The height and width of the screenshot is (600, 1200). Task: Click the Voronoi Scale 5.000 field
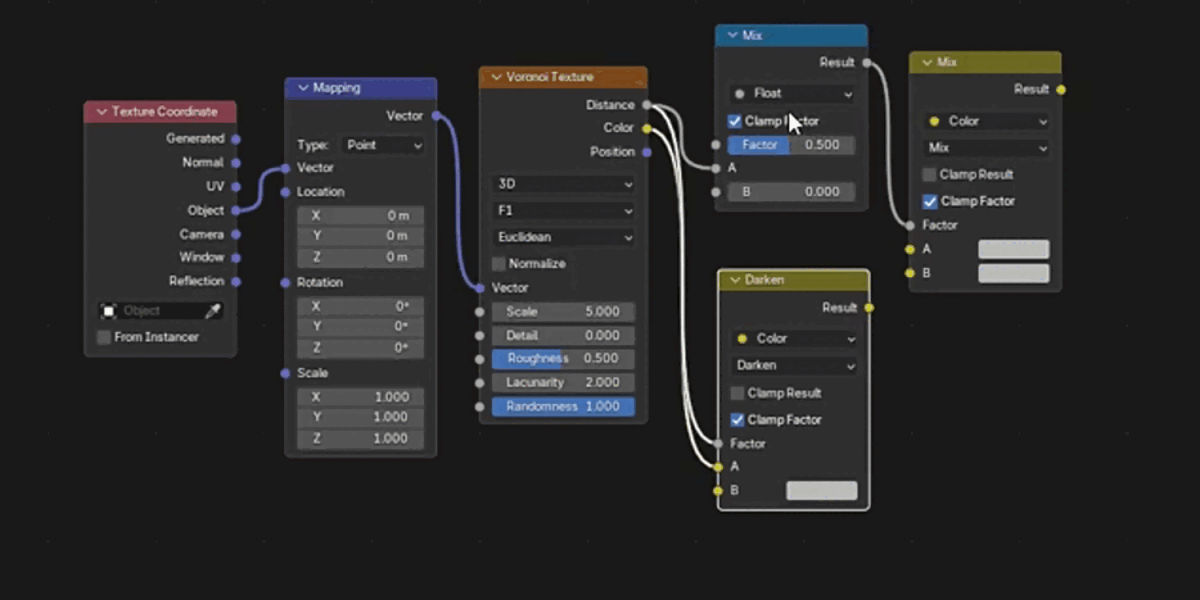pos(563,311)
